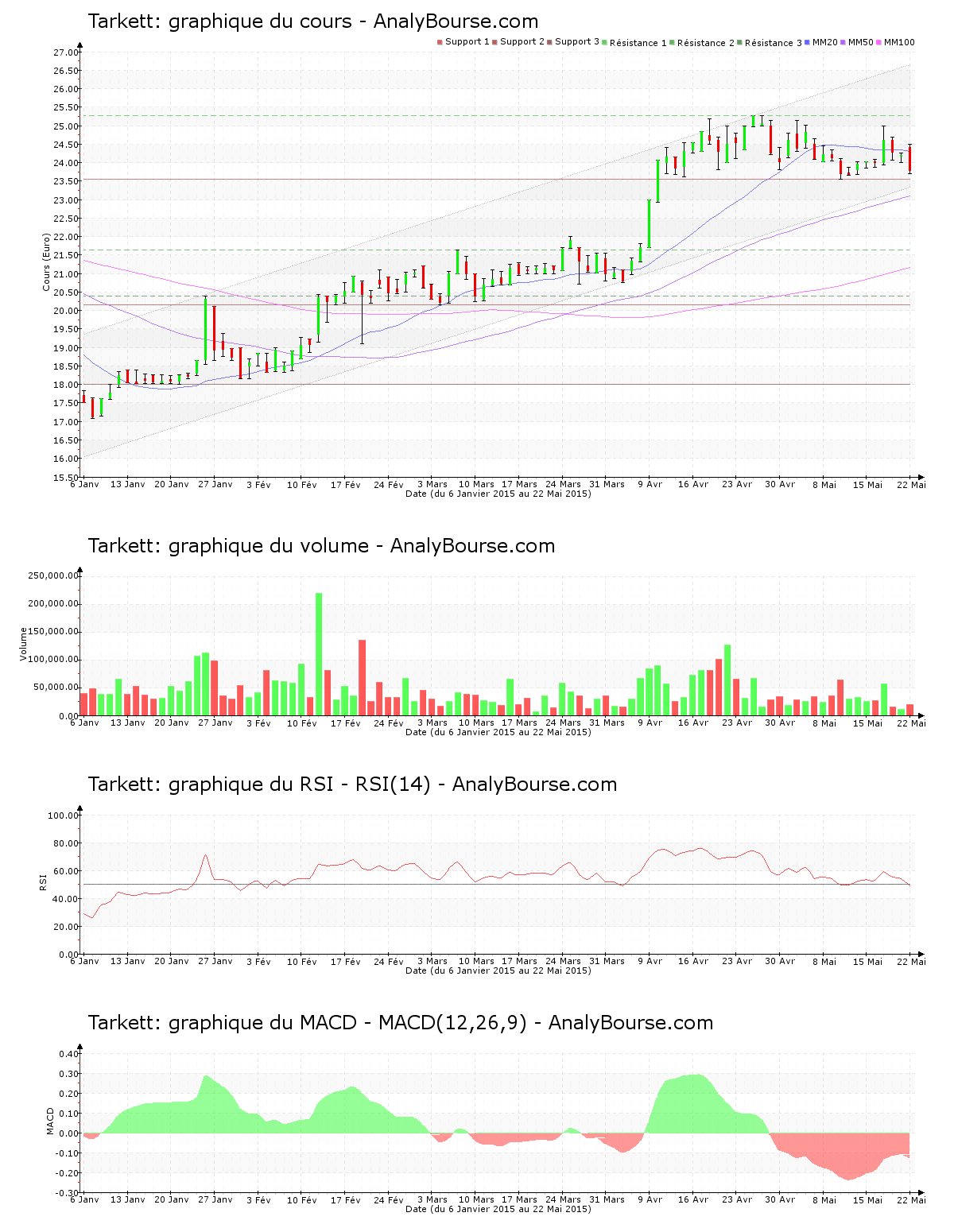Click the 'MACD' vertical axis label
This screenshot has height=1232, width=954.
point(50,1121)
